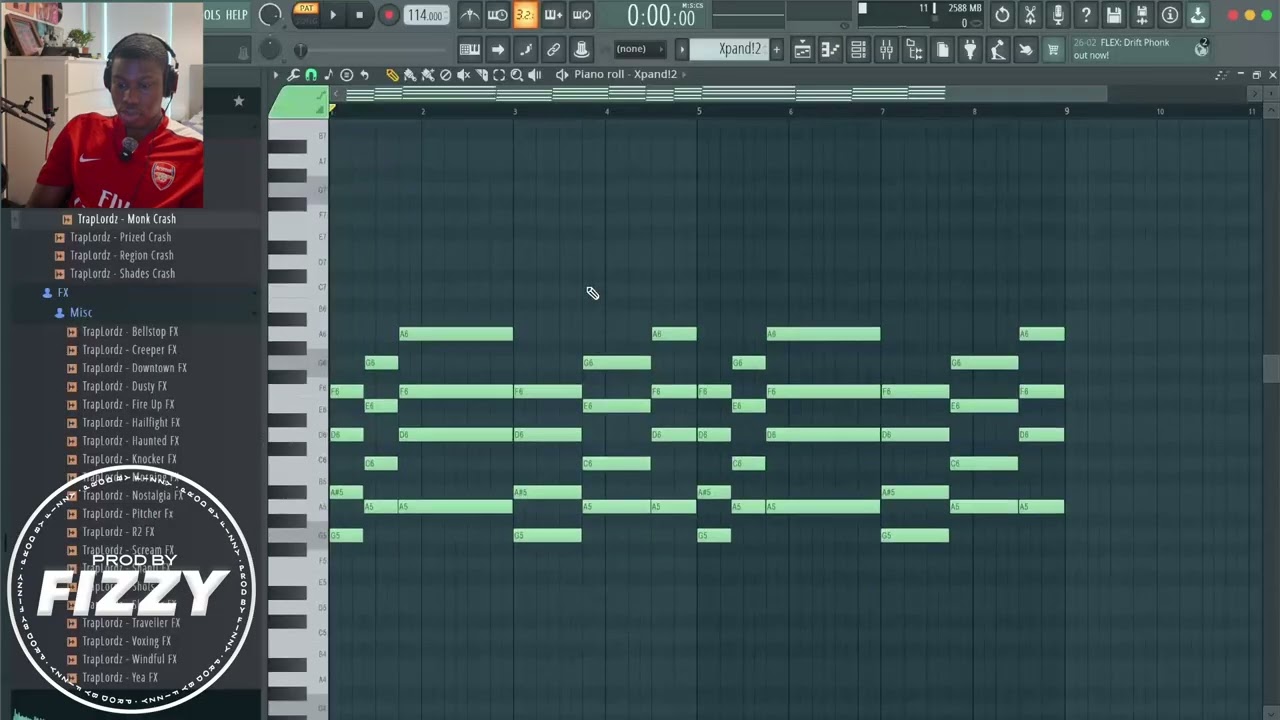Open the Browser panel icon

(x=914, y=50)
